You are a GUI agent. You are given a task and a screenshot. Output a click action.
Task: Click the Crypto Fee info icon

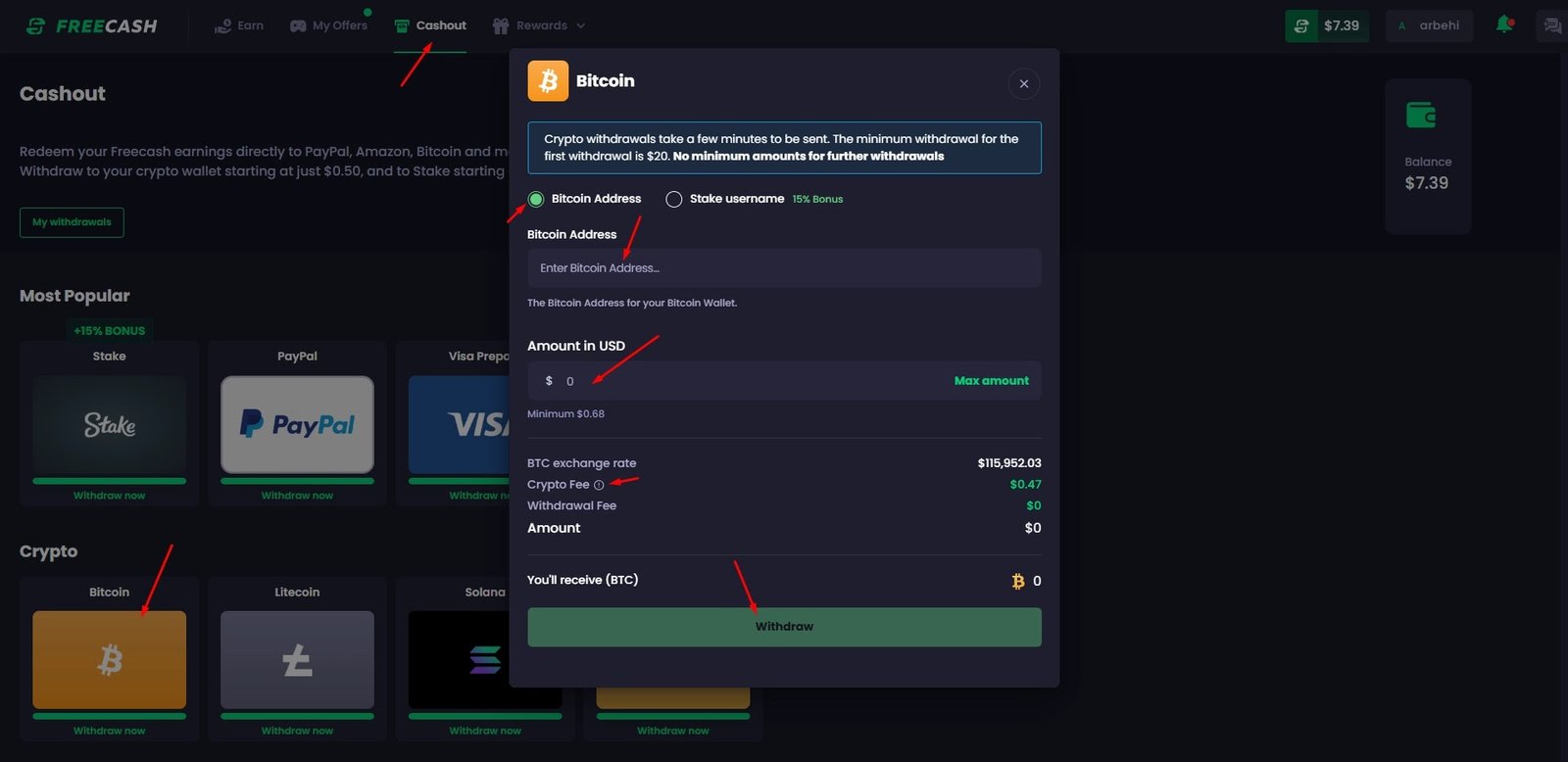click(x=599, y=485)
